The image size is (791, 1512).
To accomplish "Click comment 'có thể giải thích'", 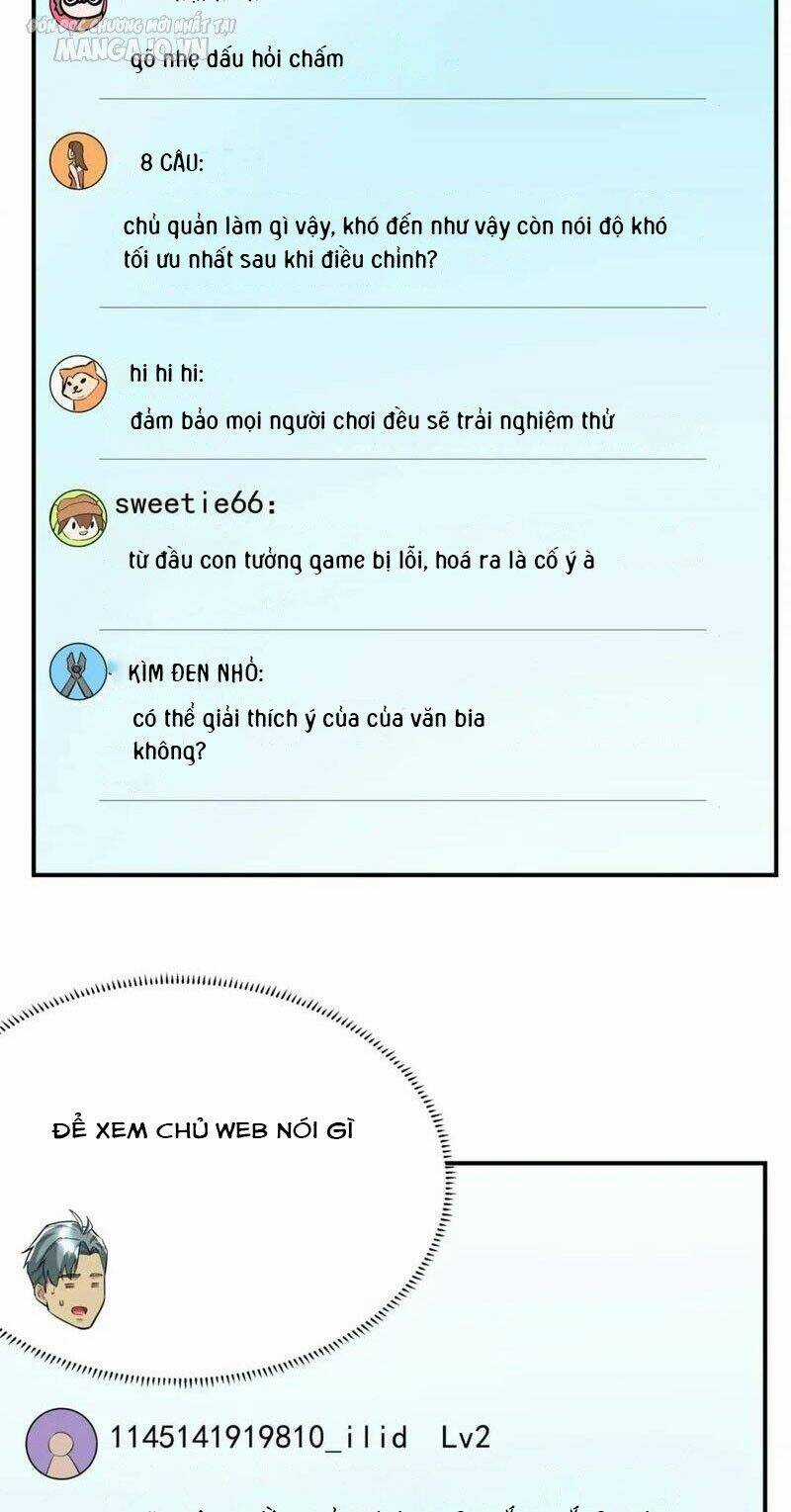I will point(308,734).
